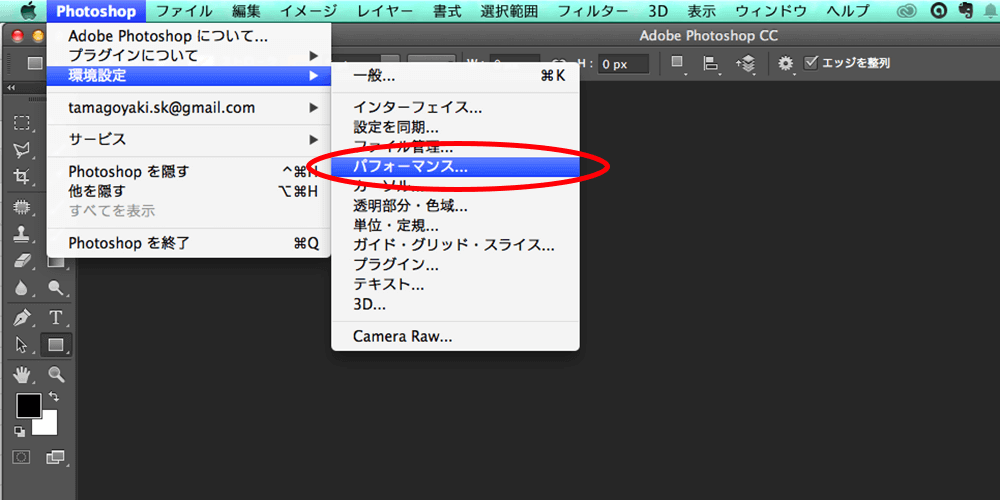Screen dimensions: 1000x500
Task: Select the Blur tool droplet icon
Action: 22,288
